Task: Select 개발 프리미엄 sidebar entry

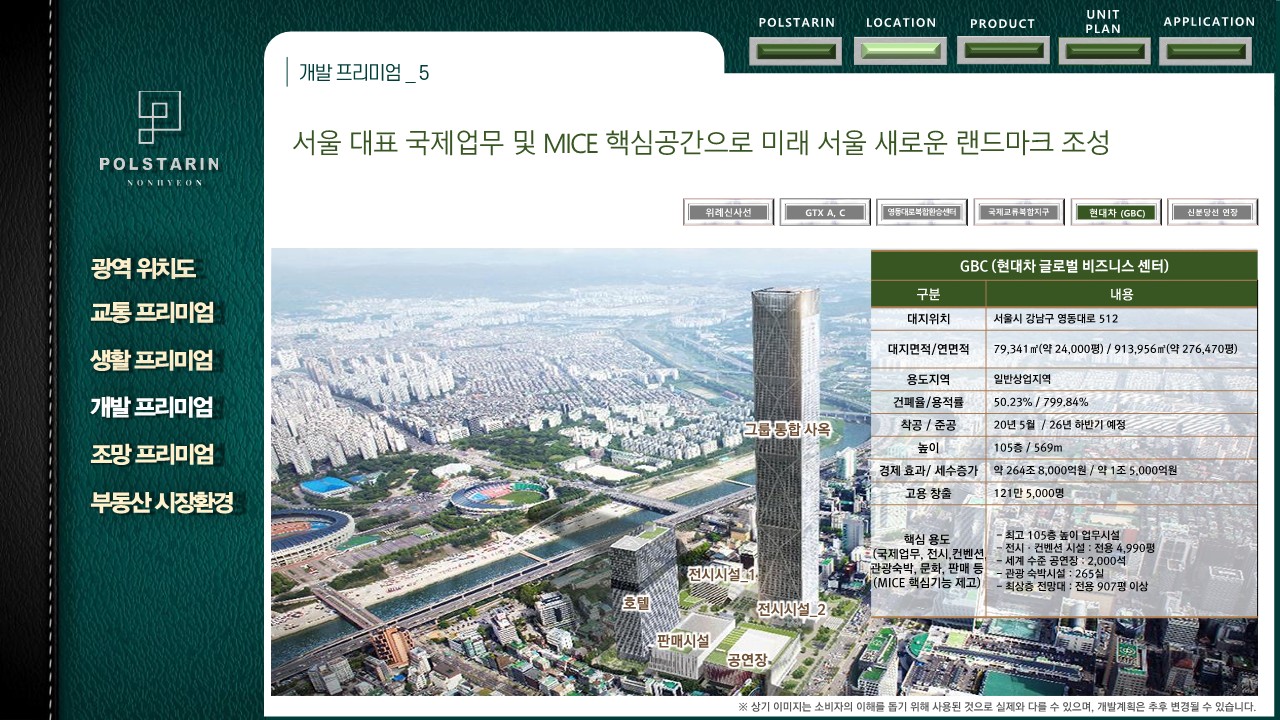Action: click(x=152, y=407)
